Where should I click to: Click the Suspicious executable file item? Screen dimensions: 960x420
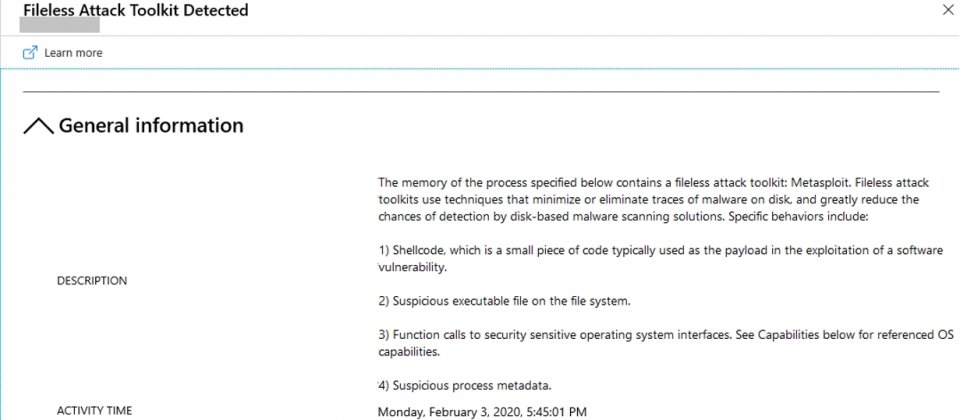[x=504, y=301]
